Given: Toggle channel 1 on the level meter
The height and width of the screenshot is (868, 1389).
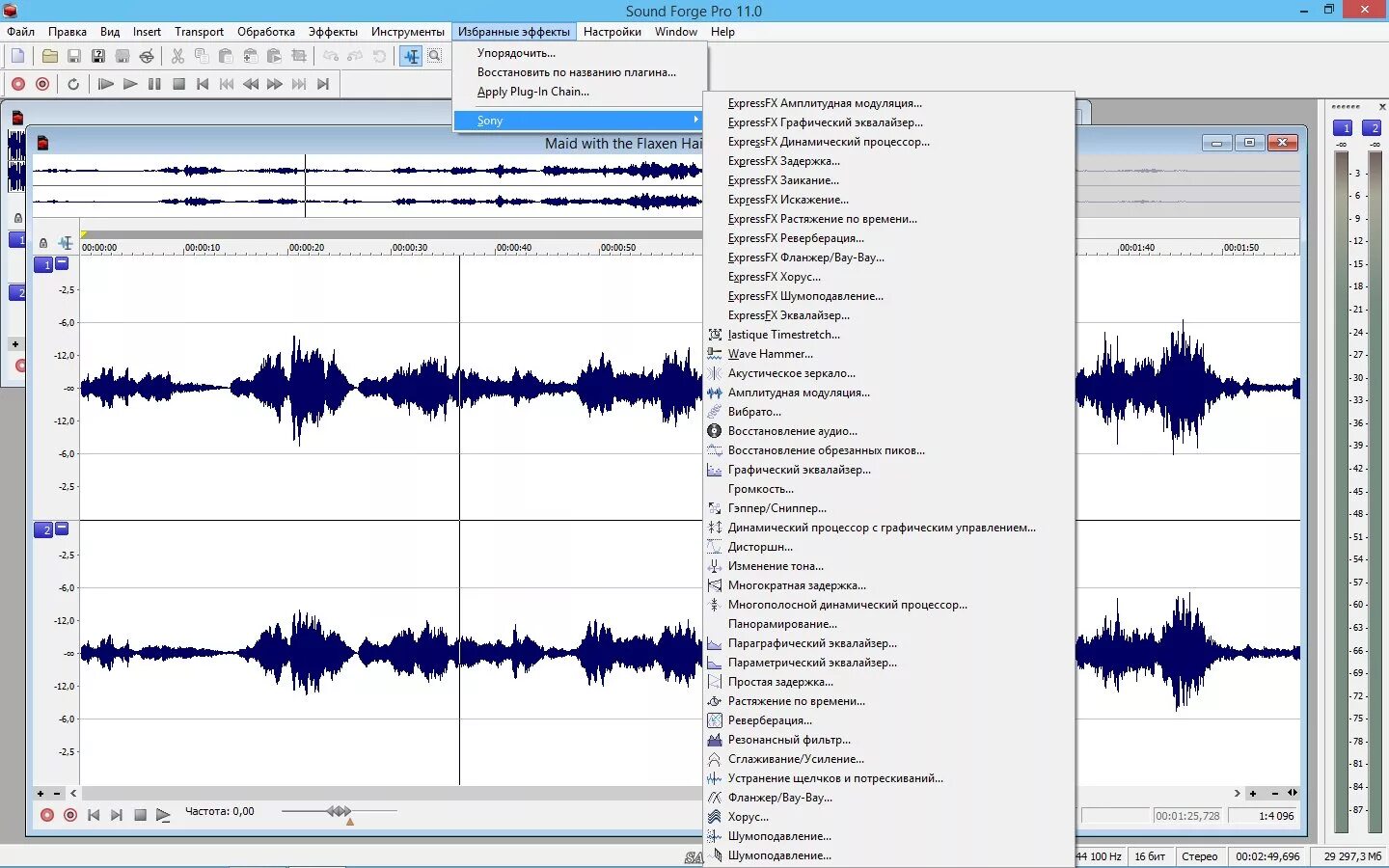Looking at the screenshot, I should (1343, 127).
